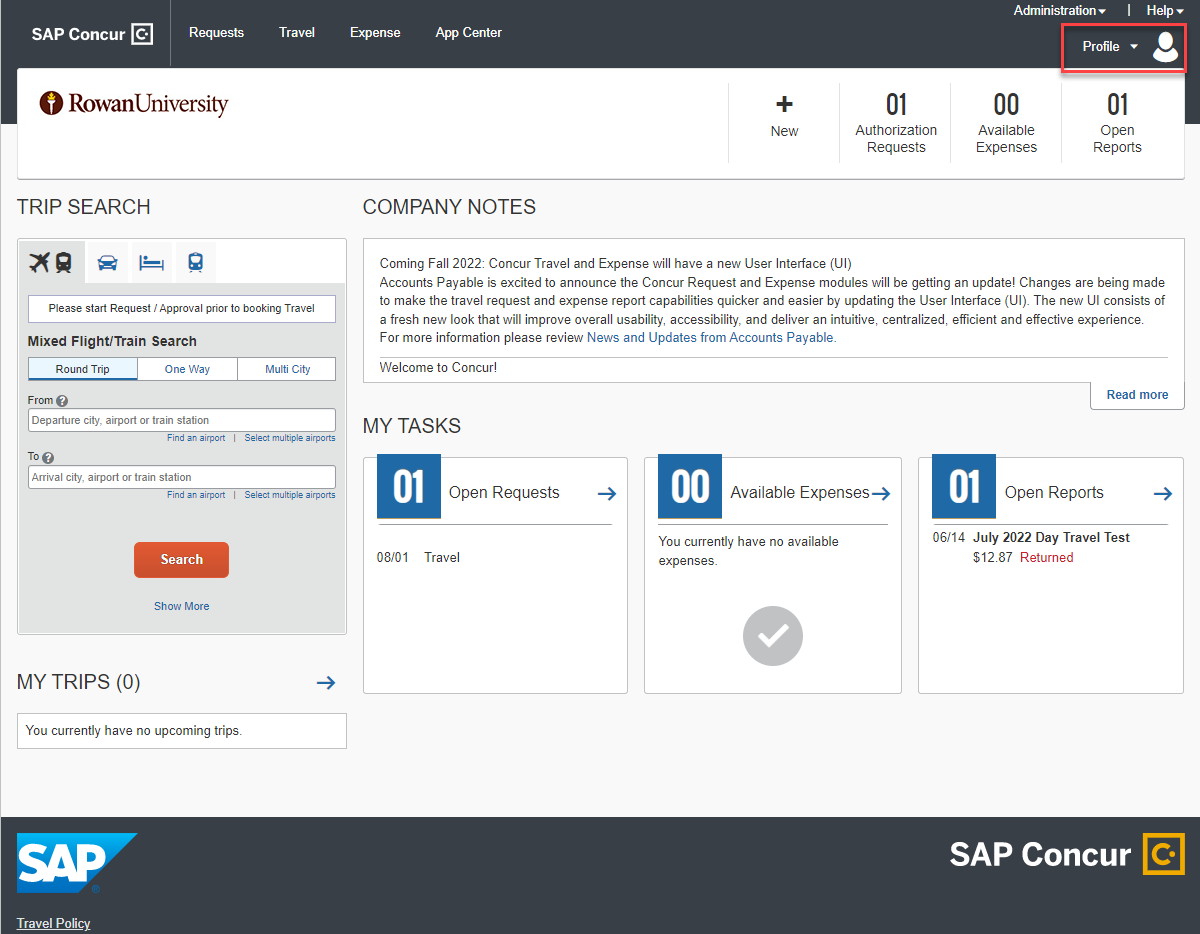Select the One Way option
This screenshot has height=934, width=1200.
pos(187,369)
